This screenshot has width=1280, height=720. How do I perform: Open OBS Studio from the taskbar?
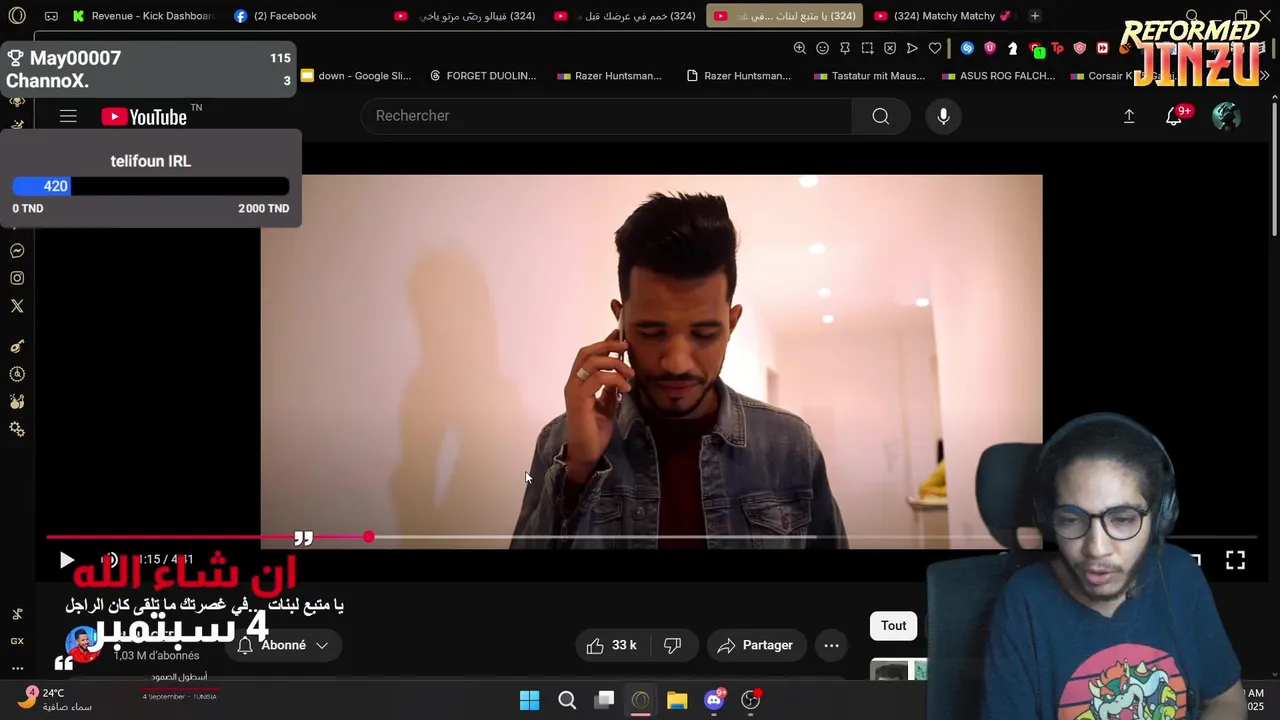(750, 700)
